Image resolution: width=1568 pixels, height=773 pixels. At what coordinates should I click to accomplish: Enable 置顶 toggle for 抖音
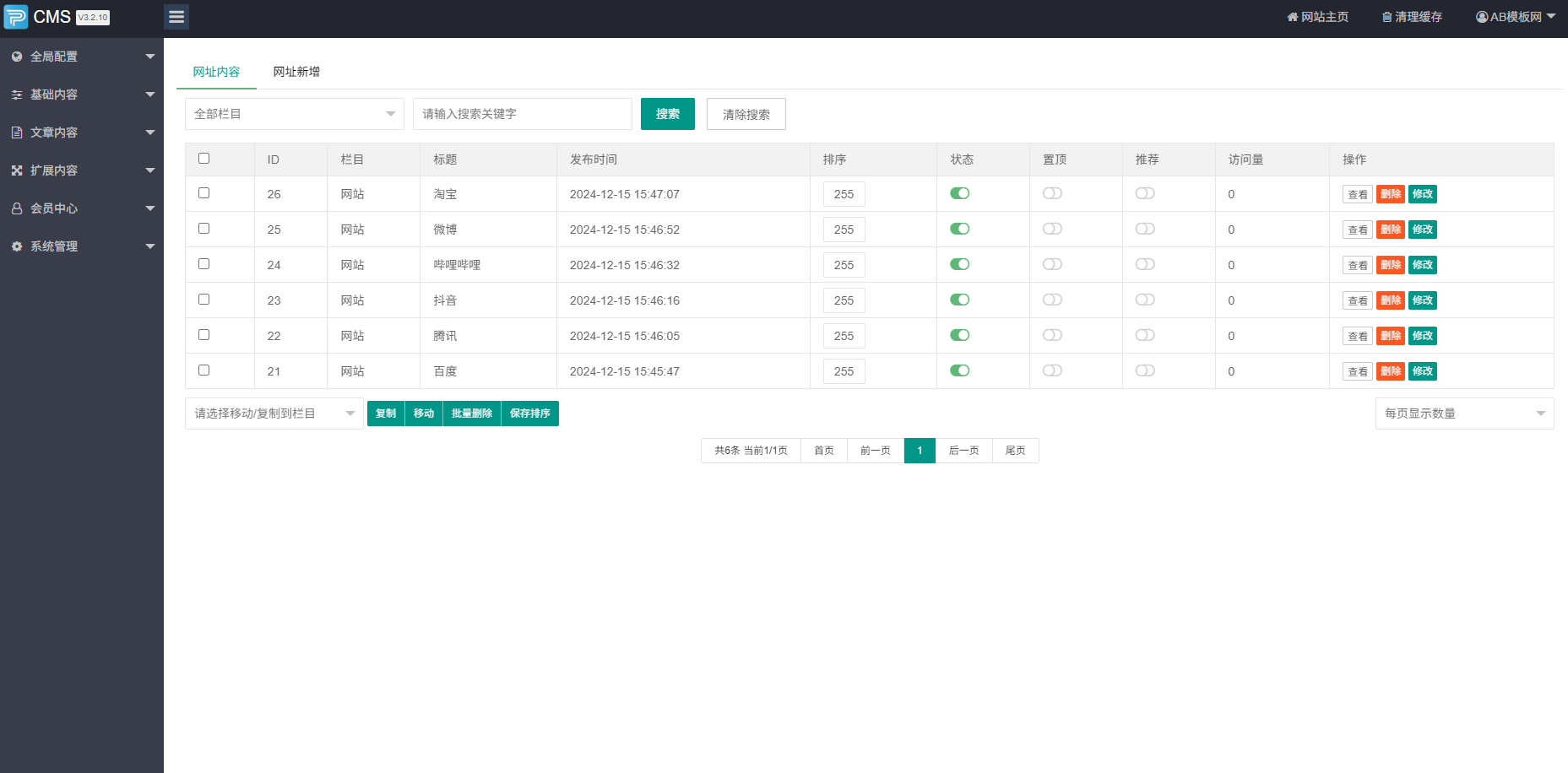point(1052,300)
